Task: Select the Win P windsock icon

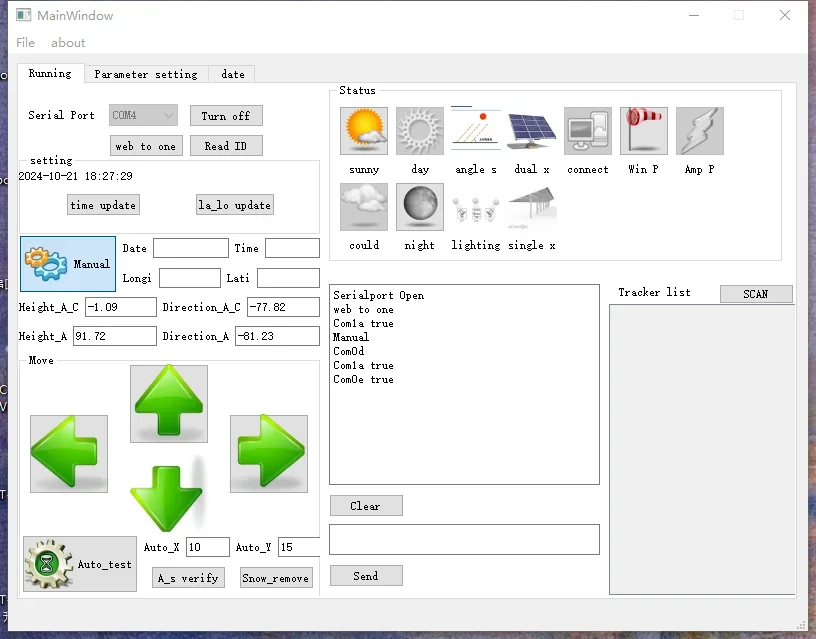Action: point(644,131)
